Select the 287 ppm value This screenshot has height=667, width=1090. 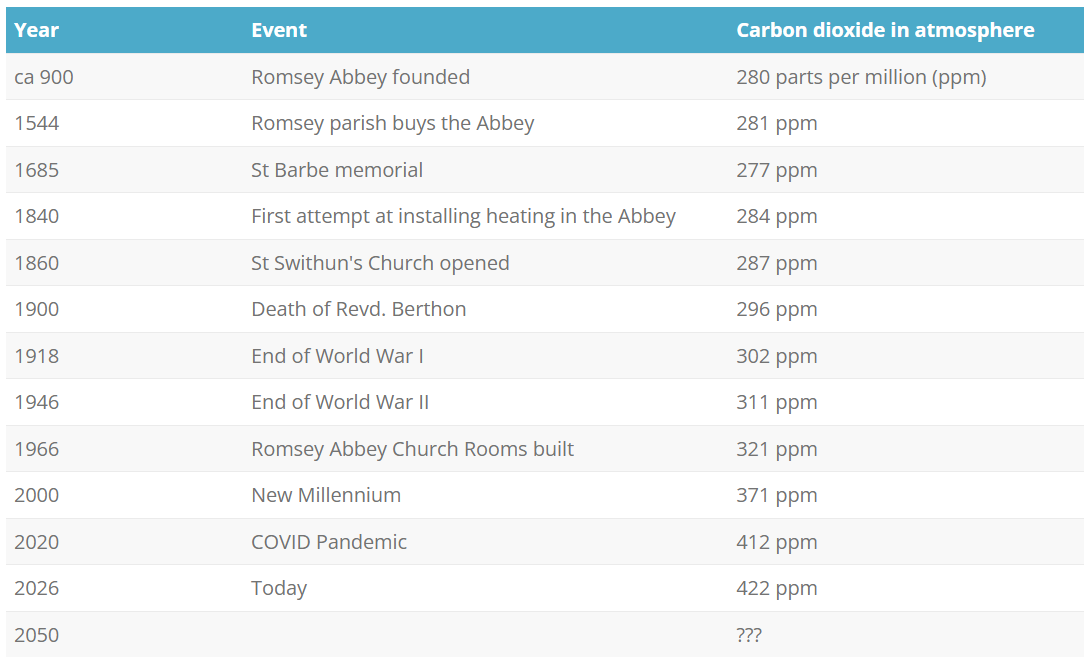(777, 263)
